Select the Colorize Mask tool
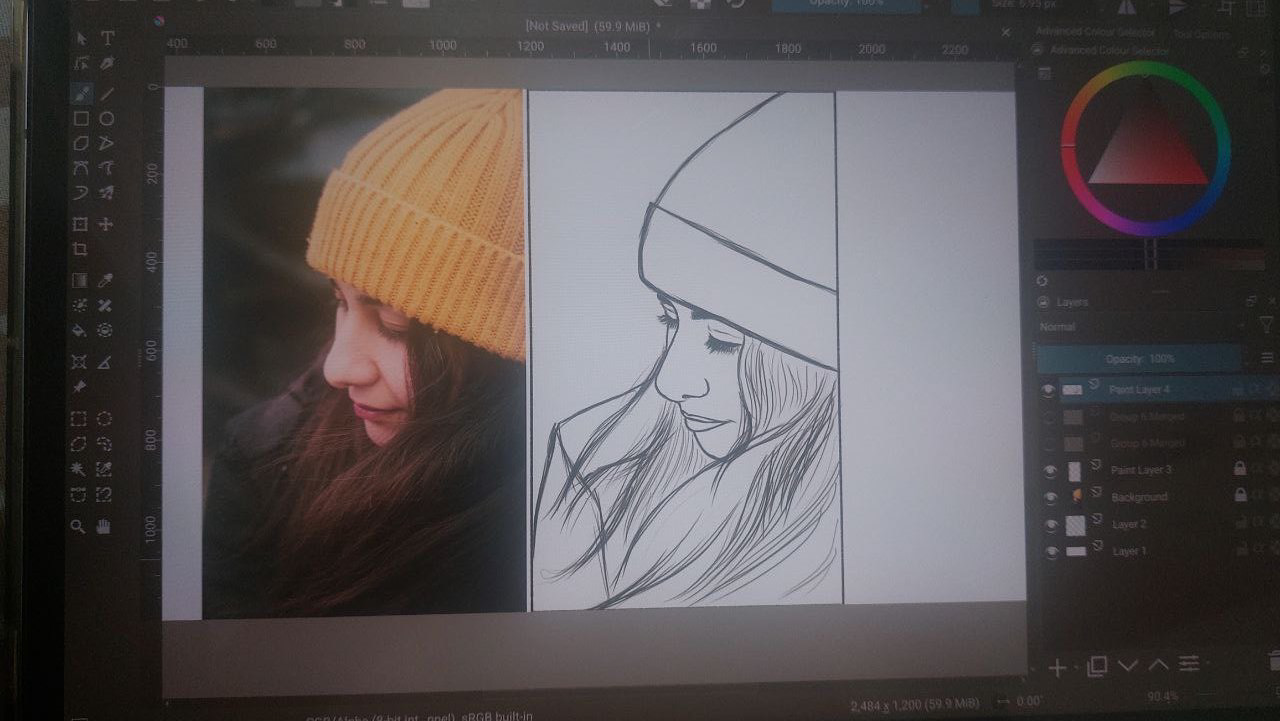 (81, 305)
